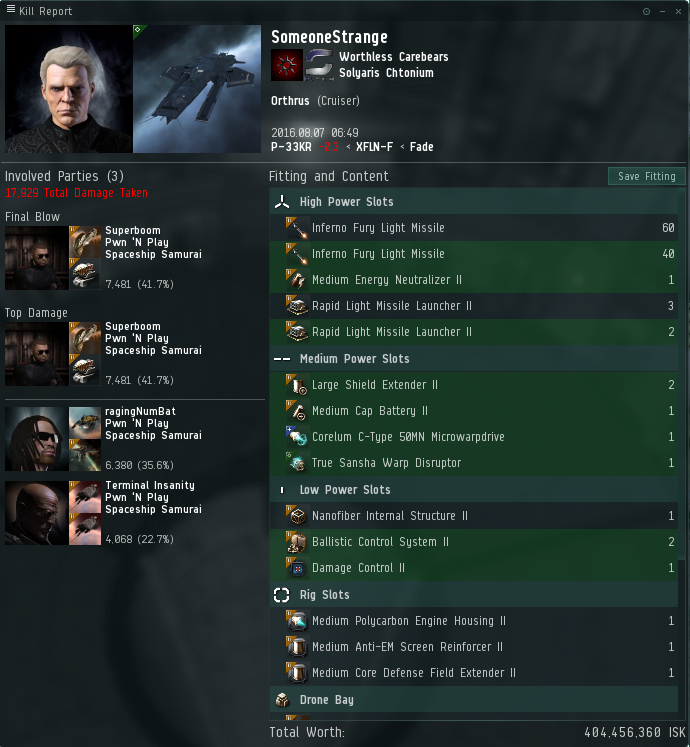Toggle the Rig Slots section
Image resolution: width=690 pixels, height=747 pixels.
tap(474, 595)
